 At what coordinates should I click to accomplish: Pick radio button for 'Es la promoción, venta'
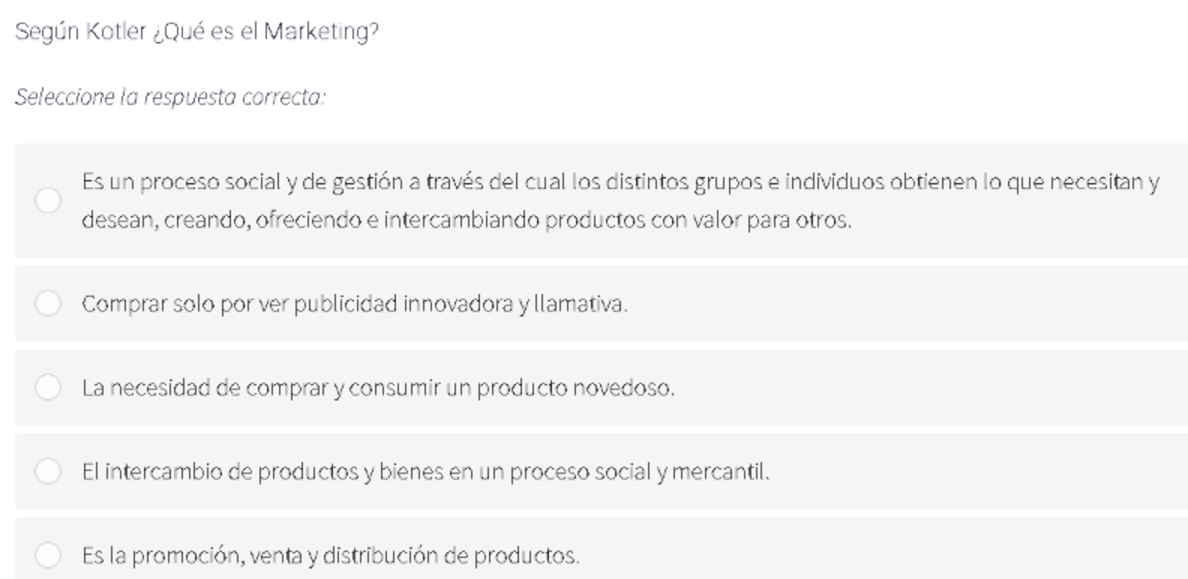[x=48, y=555]
